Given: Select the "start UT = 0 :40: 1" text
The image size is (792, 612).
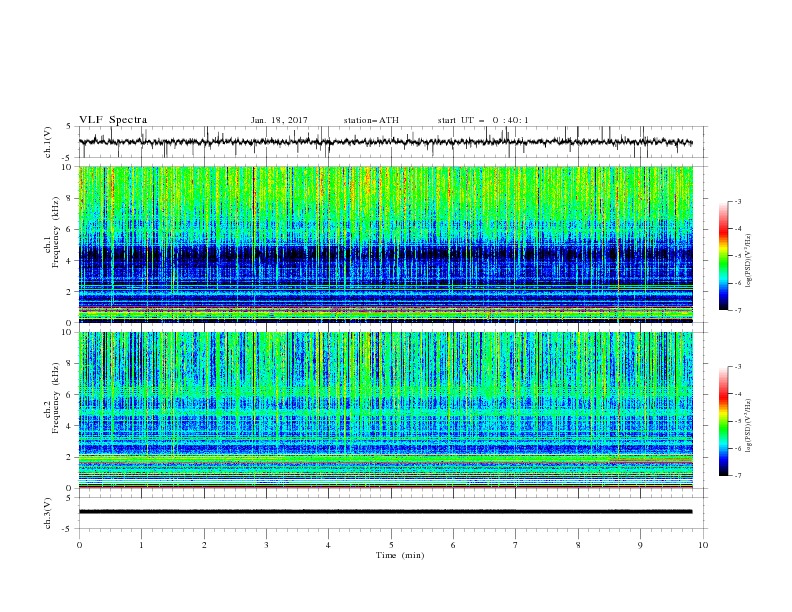Looking at the screenshot, I should pos(483,120).
